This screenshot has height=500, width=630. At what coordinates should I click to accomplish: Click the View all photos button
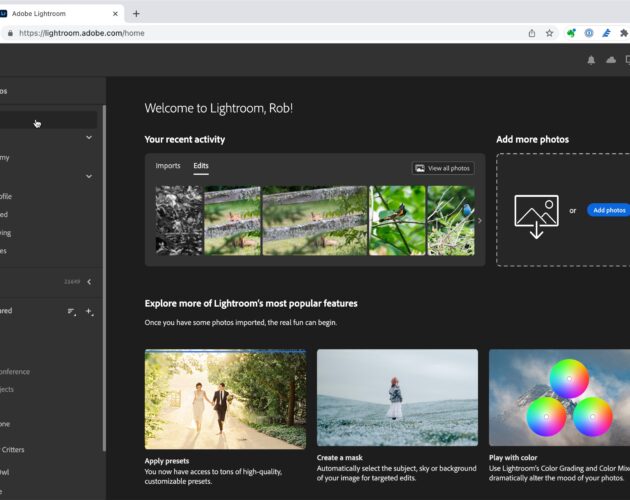443,168
